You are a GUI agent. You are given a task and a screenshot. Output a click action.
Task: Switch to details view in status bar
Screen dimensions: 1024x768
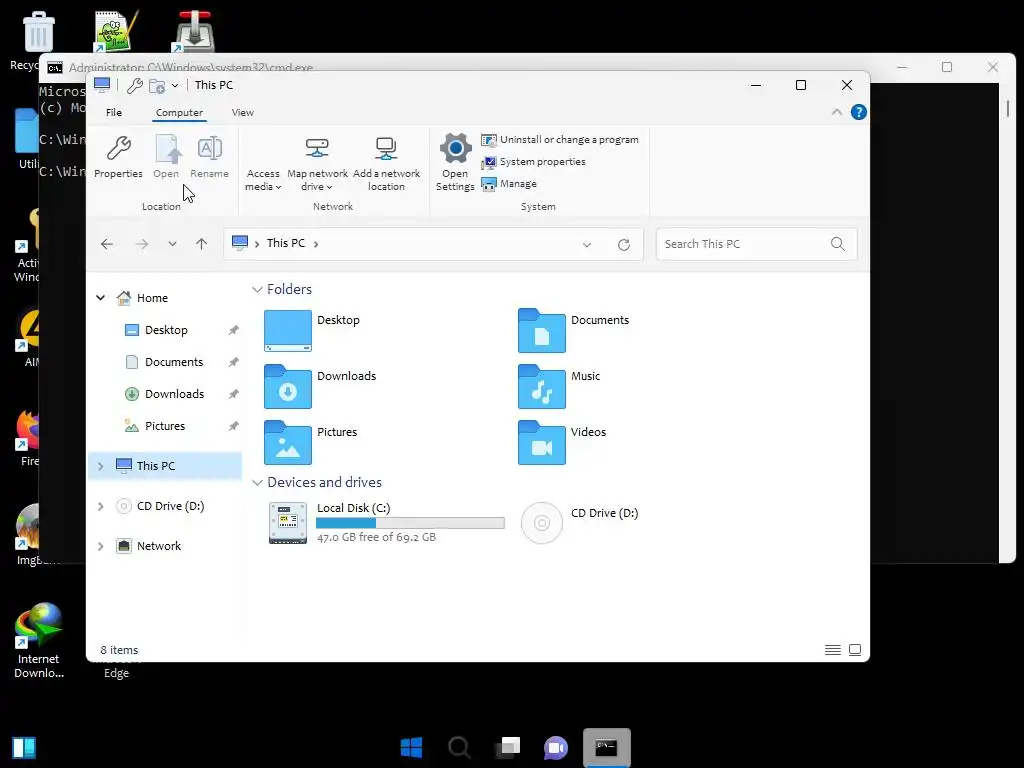[x=833, y=650]
